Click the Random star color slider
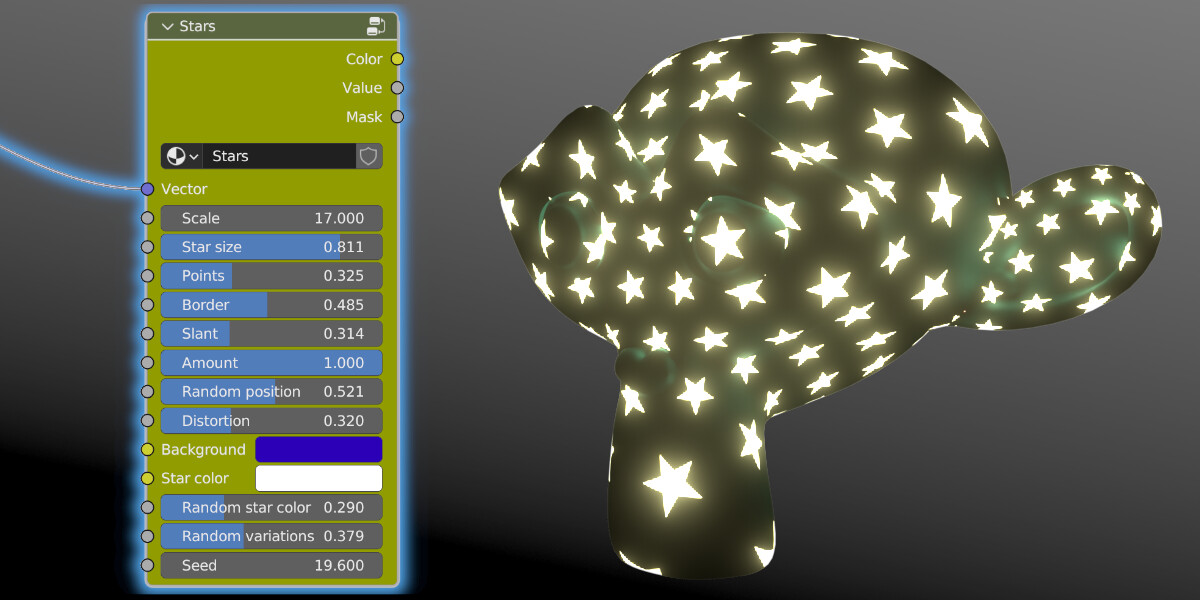The height and width of the screenshot is (600, 1200). point(272,508)
